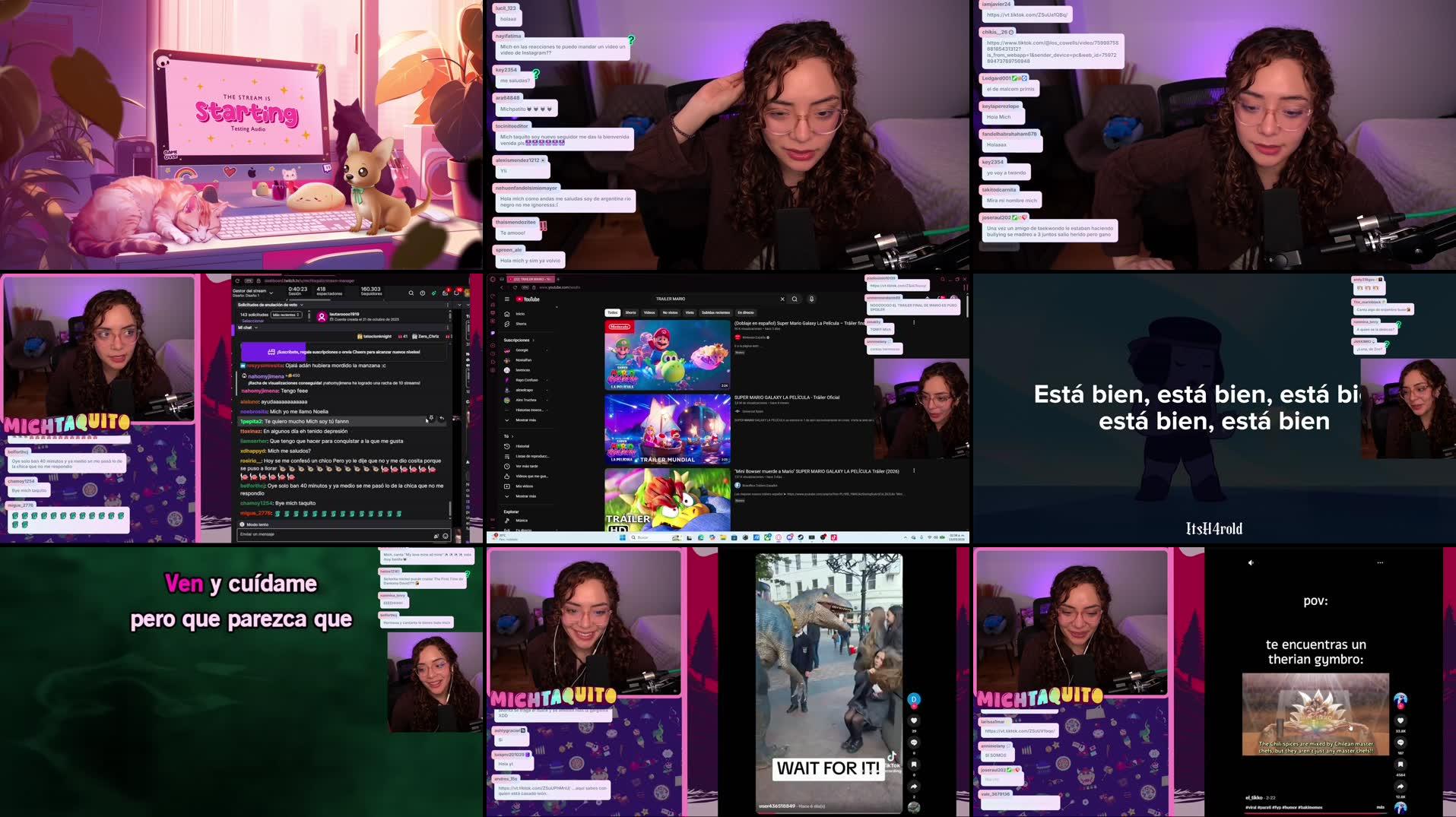1456x817 pixels.
Task: Select the TRAILER MARIO browser tab
Action: tap(531, 279)
